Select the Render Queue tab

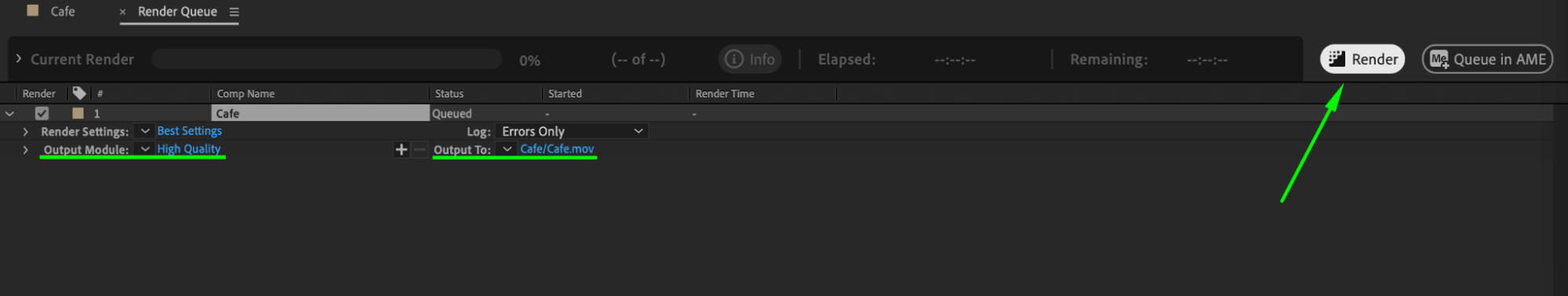coord(177,12)
